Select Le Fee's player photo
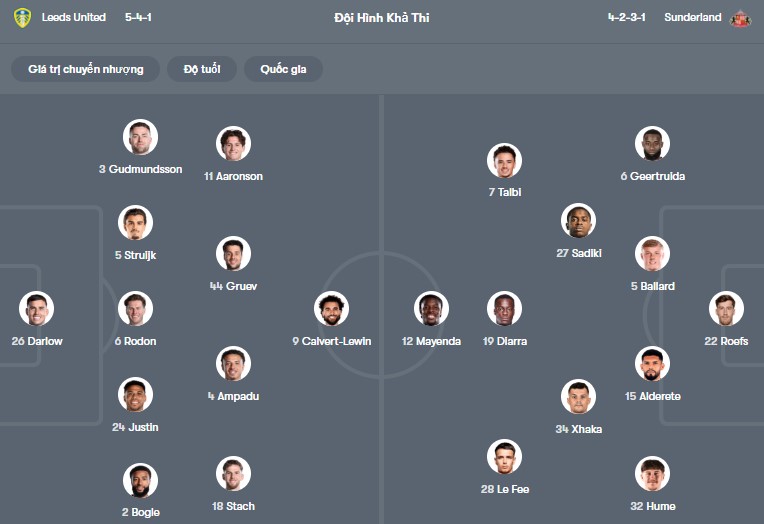Screen dimensions: 764x524 (505, 457)
